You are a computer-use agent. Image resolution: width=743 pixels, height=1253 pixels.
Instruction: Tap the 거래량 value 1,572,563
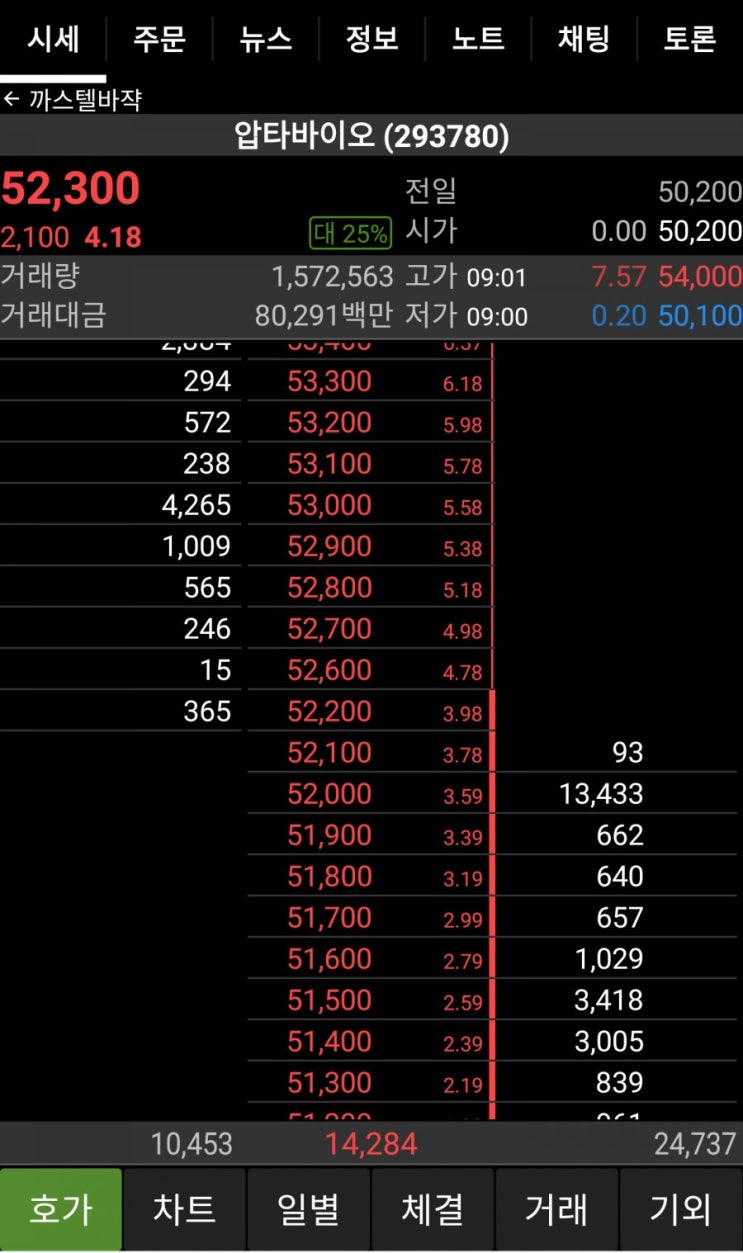[332, 277]
